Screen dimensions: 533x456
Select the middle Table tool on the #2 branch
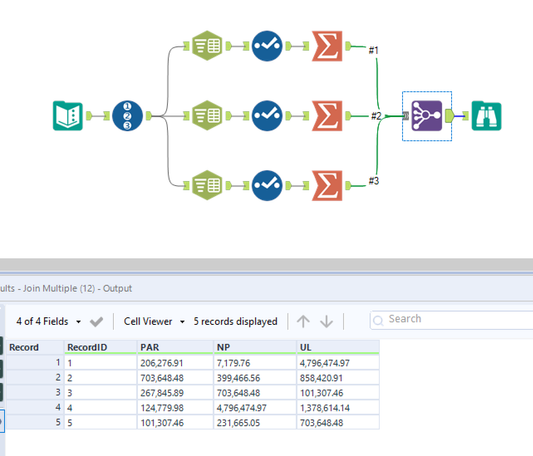207,116
